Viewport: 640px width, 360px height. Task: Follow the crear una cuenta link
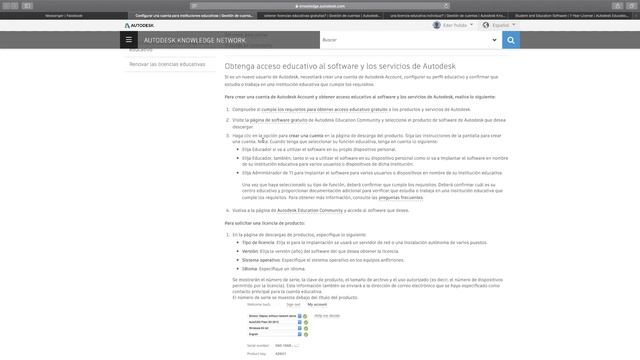pos(306,136)
